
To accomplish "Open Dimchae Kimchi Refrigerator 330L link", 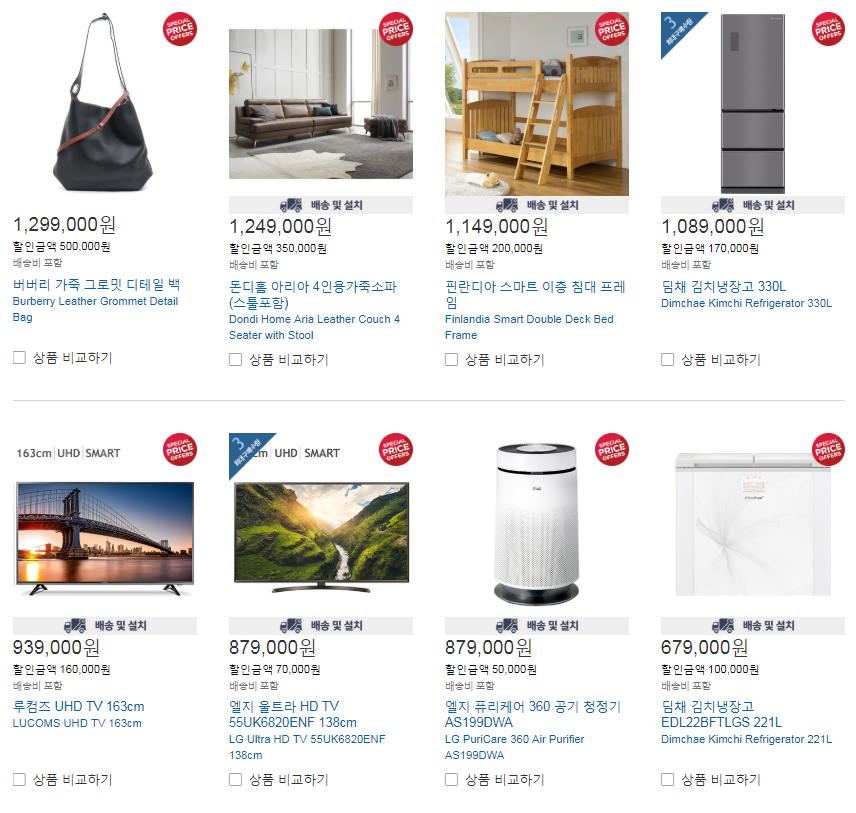I will click(x=746, y=303).
